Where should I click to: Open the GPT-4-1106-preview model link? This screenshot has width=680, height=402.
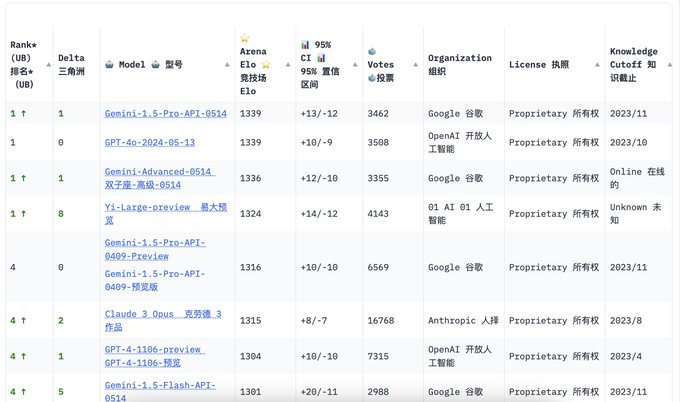(155, 356)
